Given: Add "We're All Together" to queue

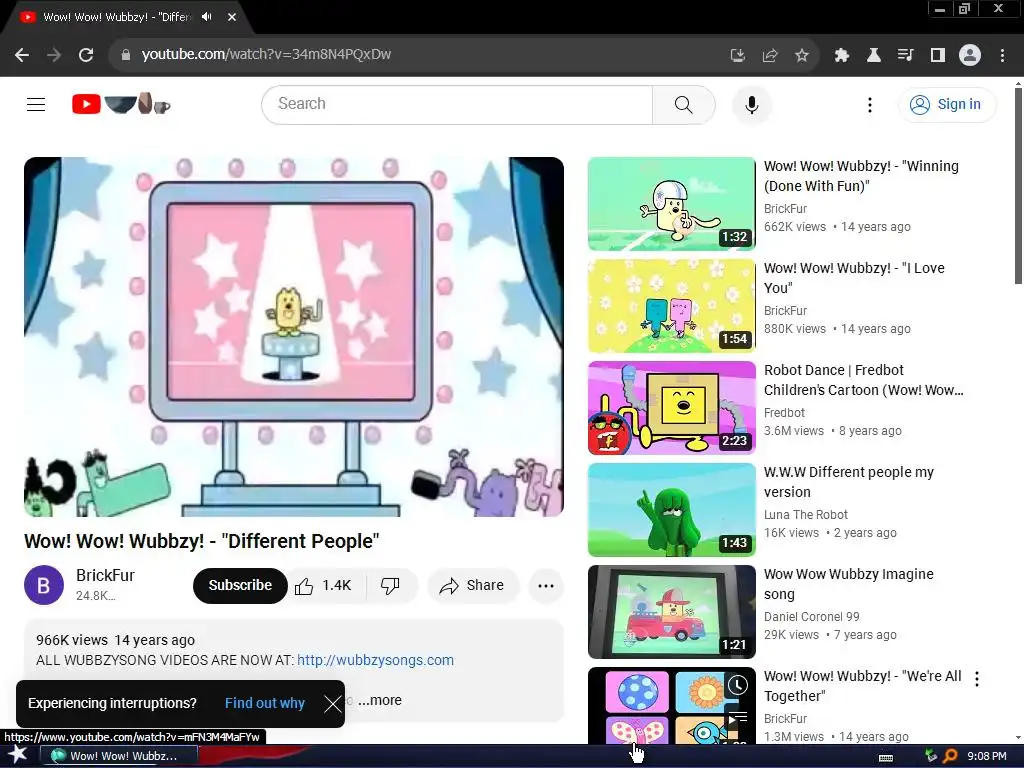Looking at the screenshot, I should (x=737, y=718).
